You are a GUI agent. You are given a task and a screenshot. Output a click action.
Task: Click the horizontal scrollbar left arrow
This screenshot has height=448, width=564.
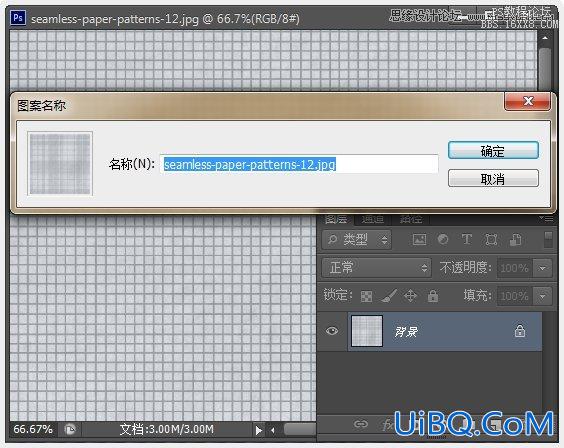pyautogui.click(x=273, y=430)
